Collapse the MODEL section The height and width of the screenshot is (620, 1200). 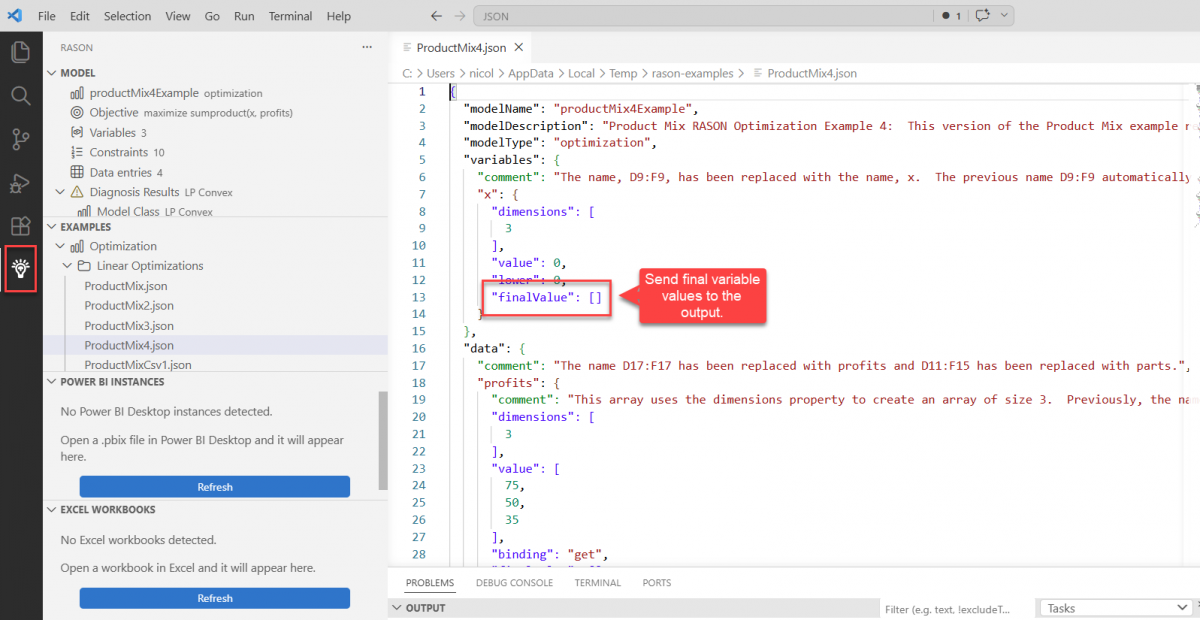click(52, 73)
